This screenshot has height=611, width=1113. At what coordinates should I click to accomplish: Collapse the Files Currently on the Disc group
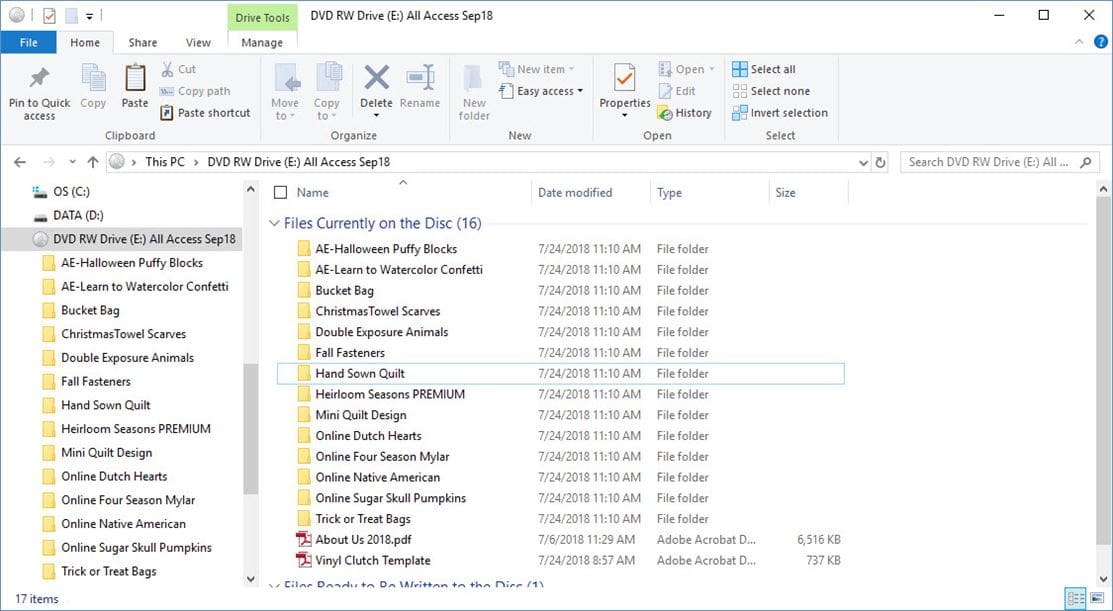(x=274, y=222)
